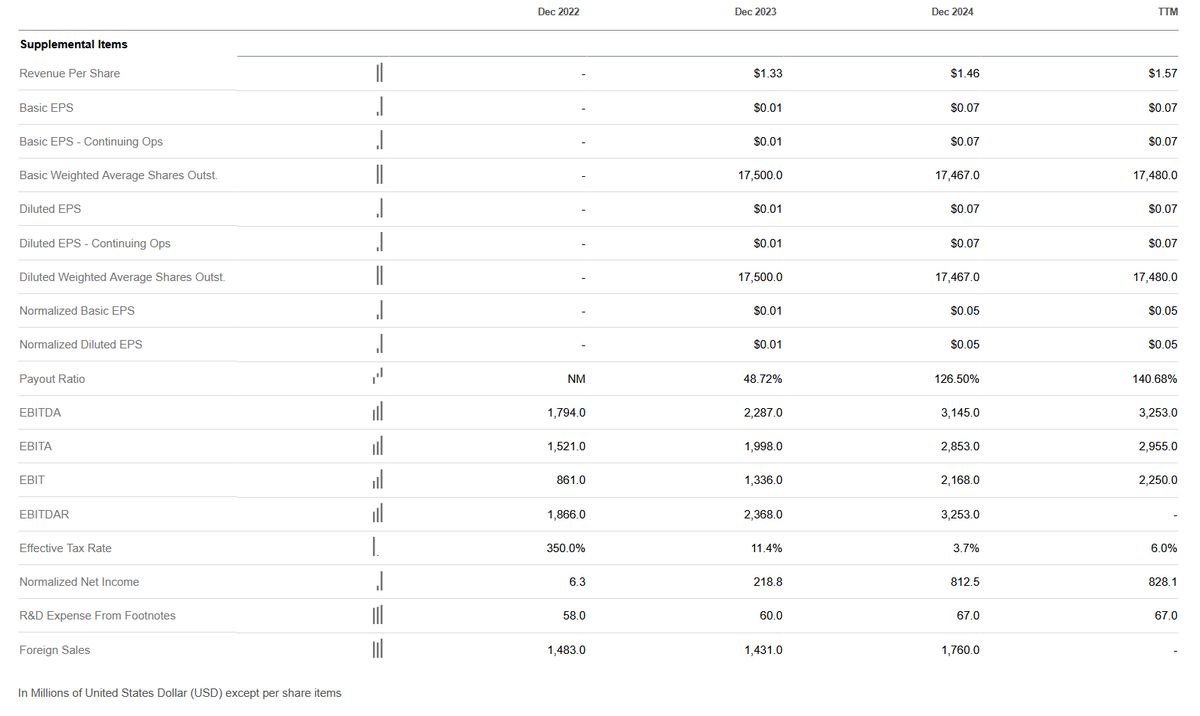The image size is (1200, 716).
Task: Click the Dec 2022 column header
Action: click(558, 12)
